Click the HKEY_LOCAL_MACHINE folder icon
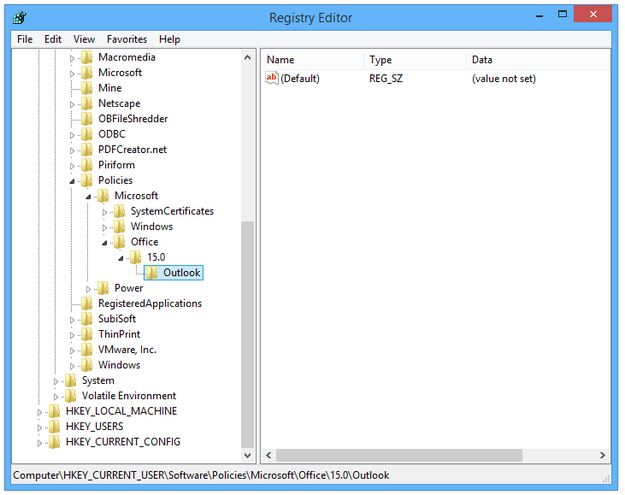The width and height of the screenshot is (625, 495). (x=54, y=411)
